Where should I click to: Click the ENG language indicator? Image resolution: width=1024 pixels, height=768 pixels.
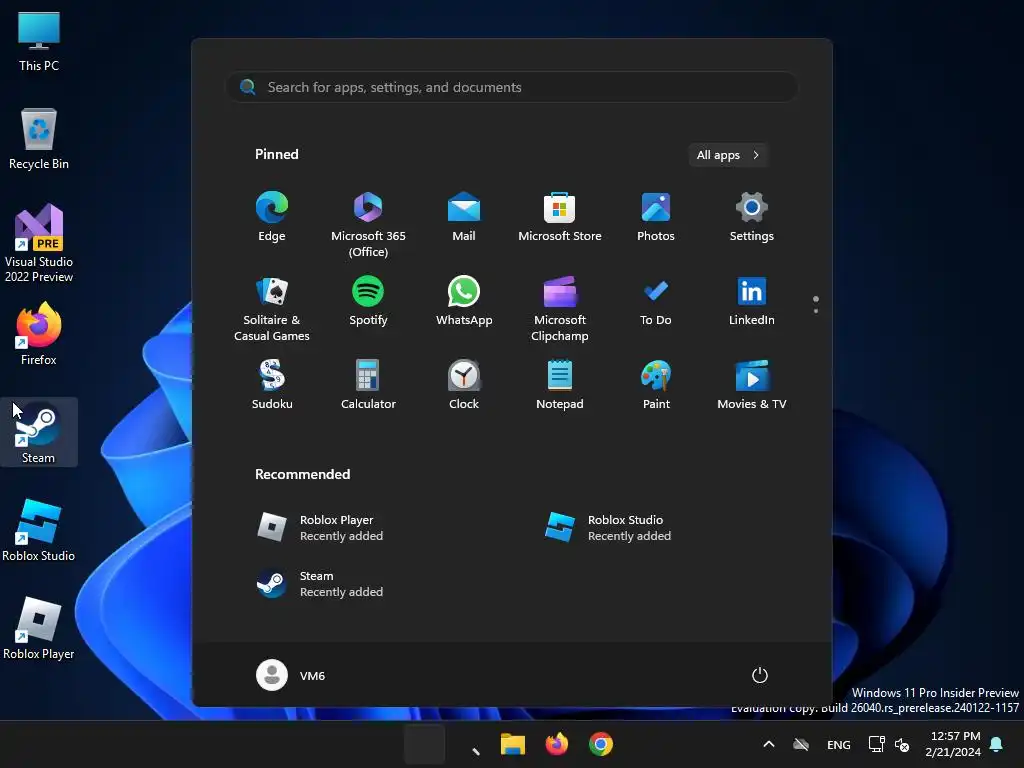coord(839,745)
